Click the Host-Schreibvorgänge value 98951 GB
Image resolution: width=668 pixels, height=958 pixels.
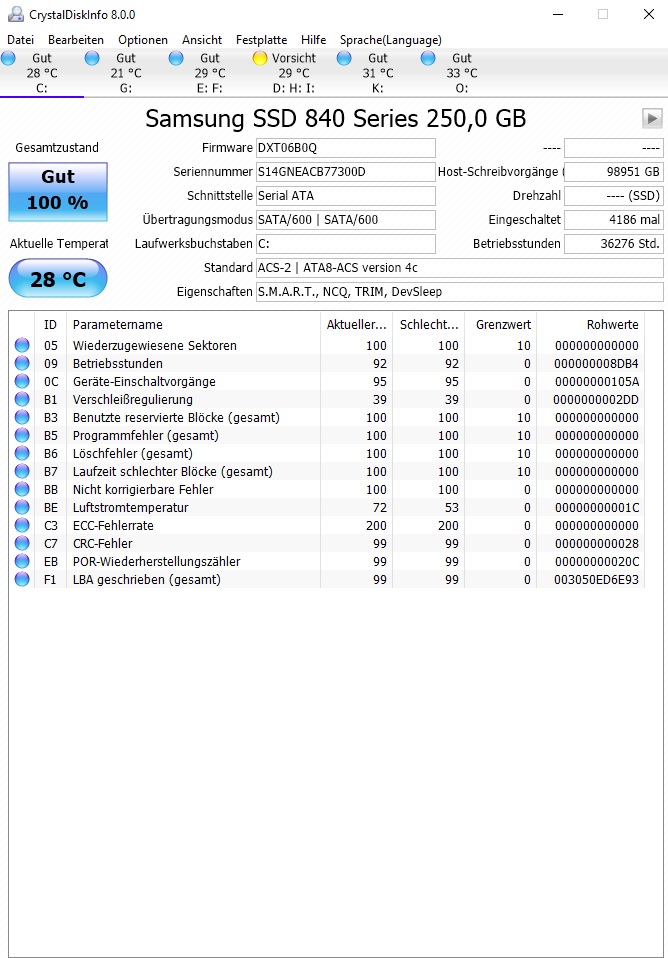614,172
